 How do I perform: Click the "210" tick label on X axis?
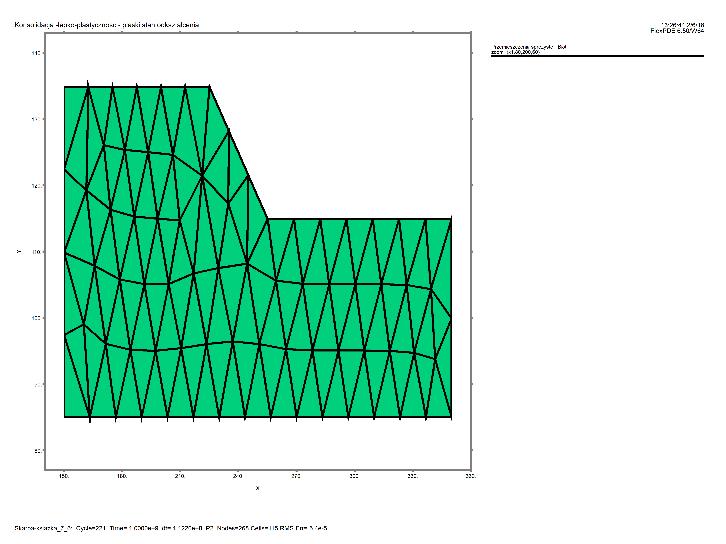(x=180, y=476)
